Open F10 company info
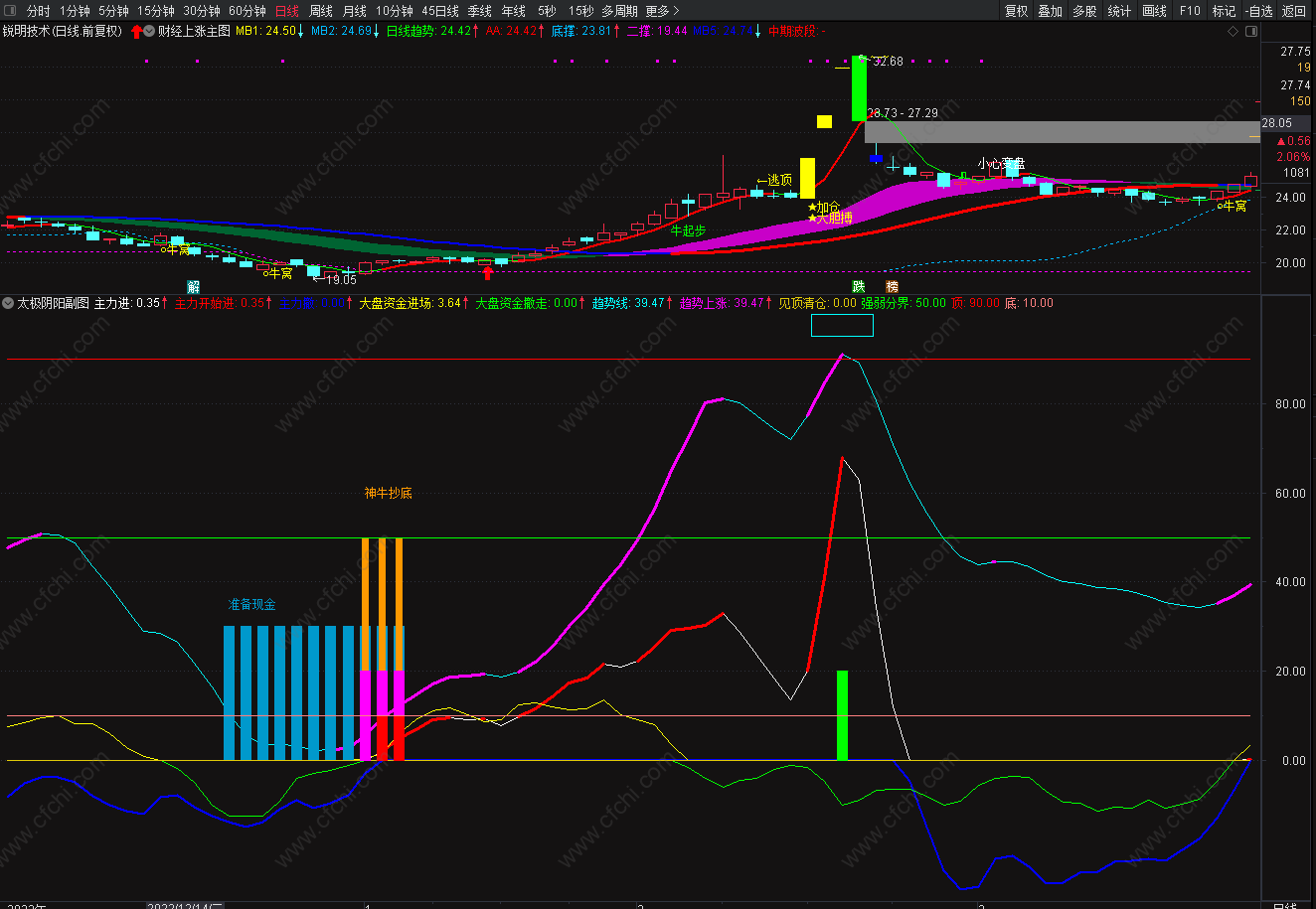 1189,11
